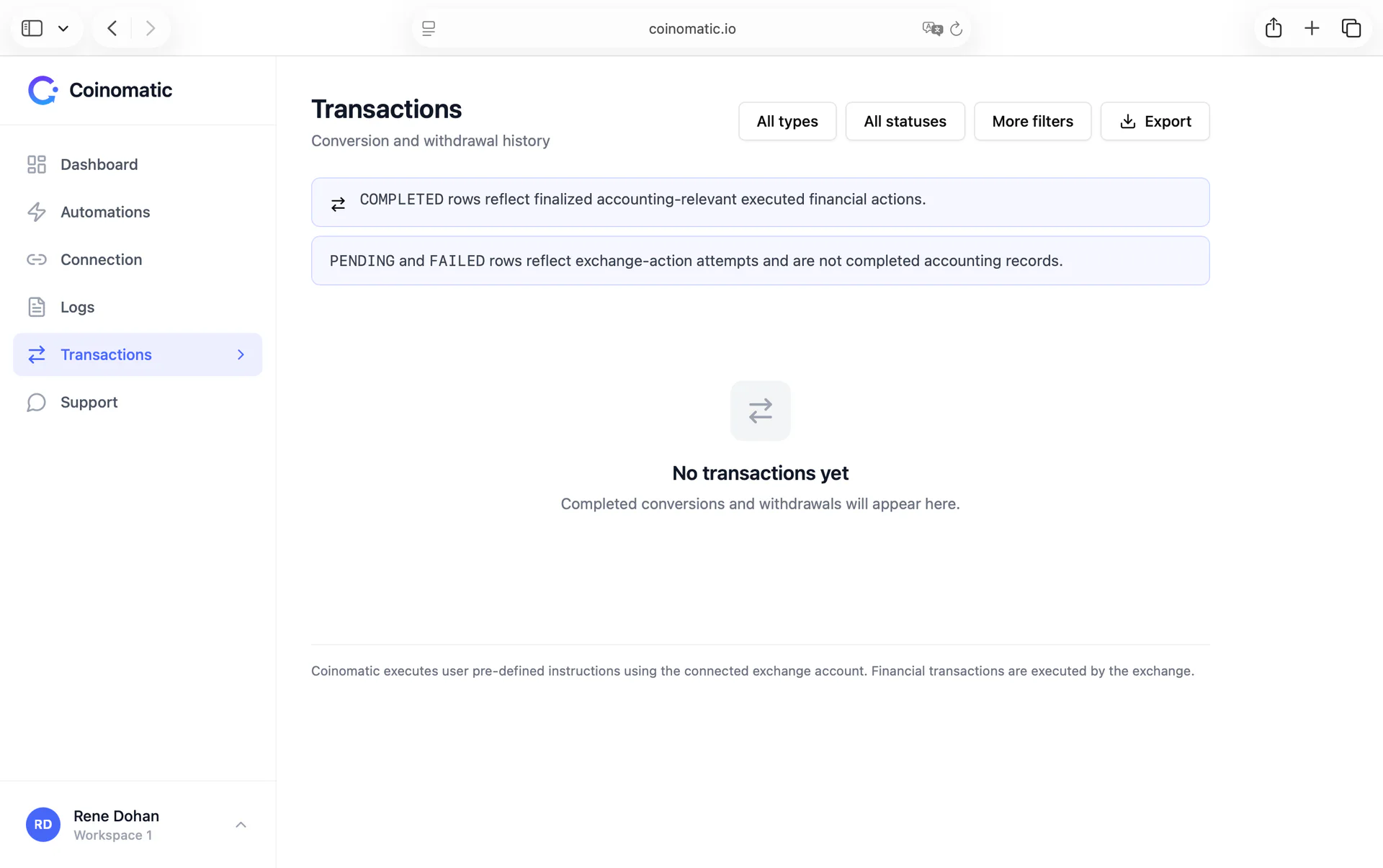Click the COMPLETED rows info banner text

(x=643, y=200)
